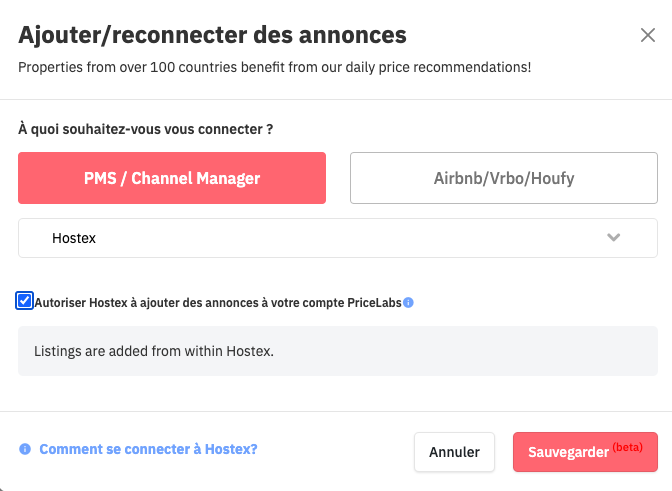Click the info icon before Comment se connecter
The width and height of the screenshot is (672, 491).
(25, 450)
